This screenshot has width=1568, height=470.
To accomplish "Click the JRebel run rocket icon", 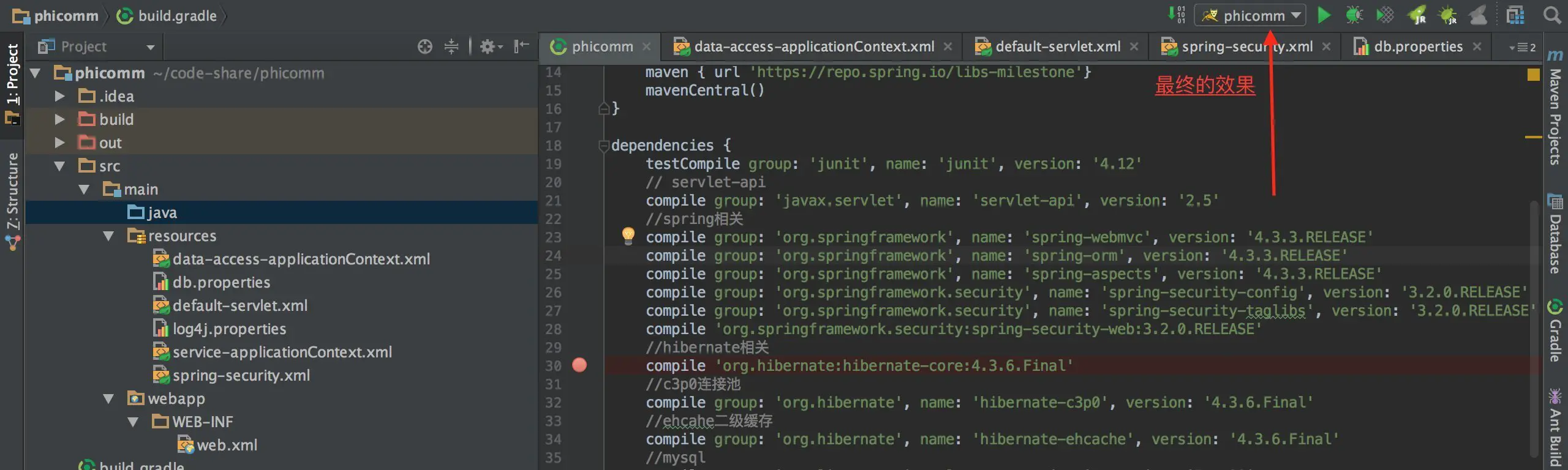I will pyautogui.click(x=1417, y=15).
